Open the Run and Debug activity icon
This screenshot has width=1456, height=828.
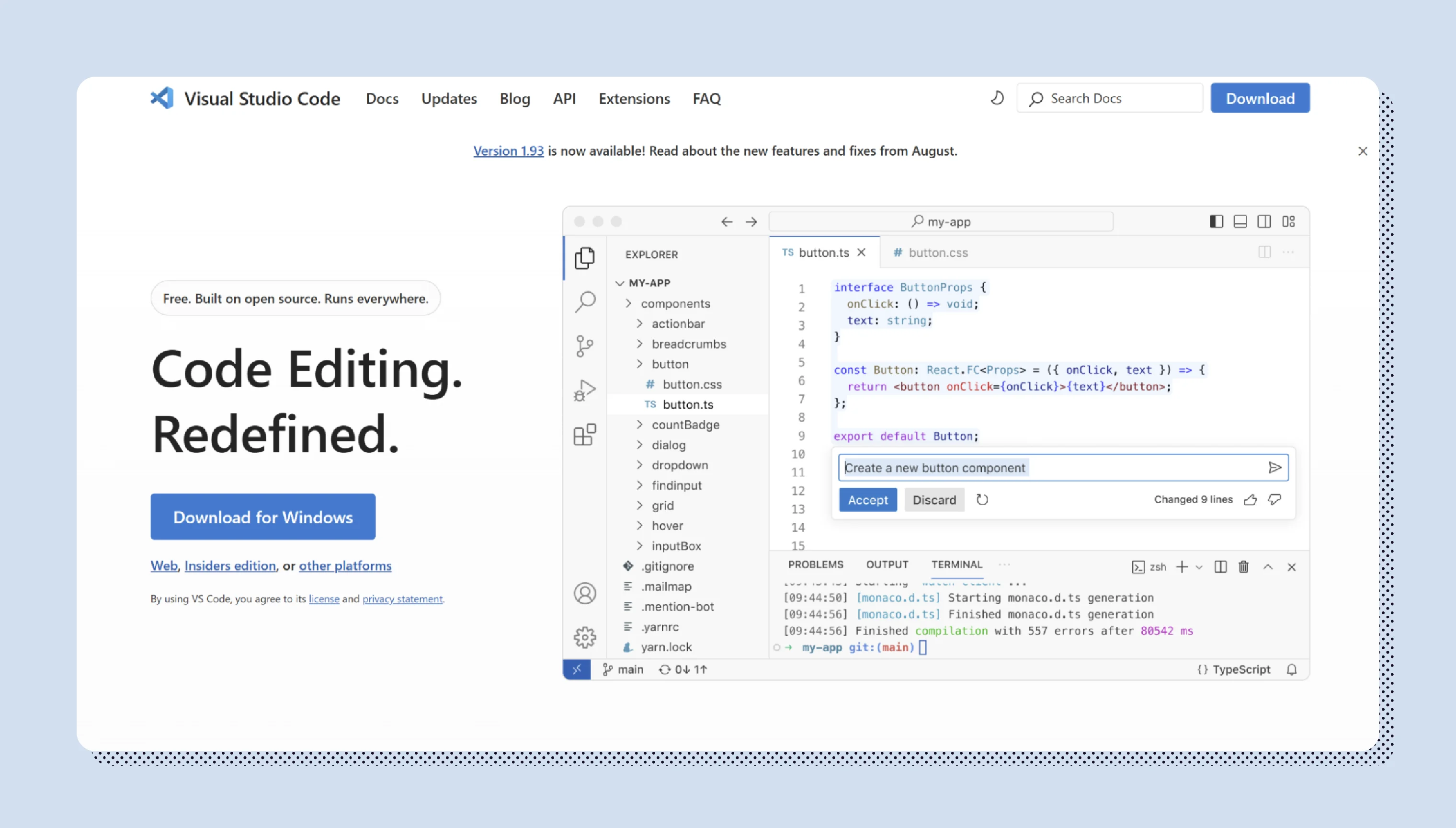585,390
